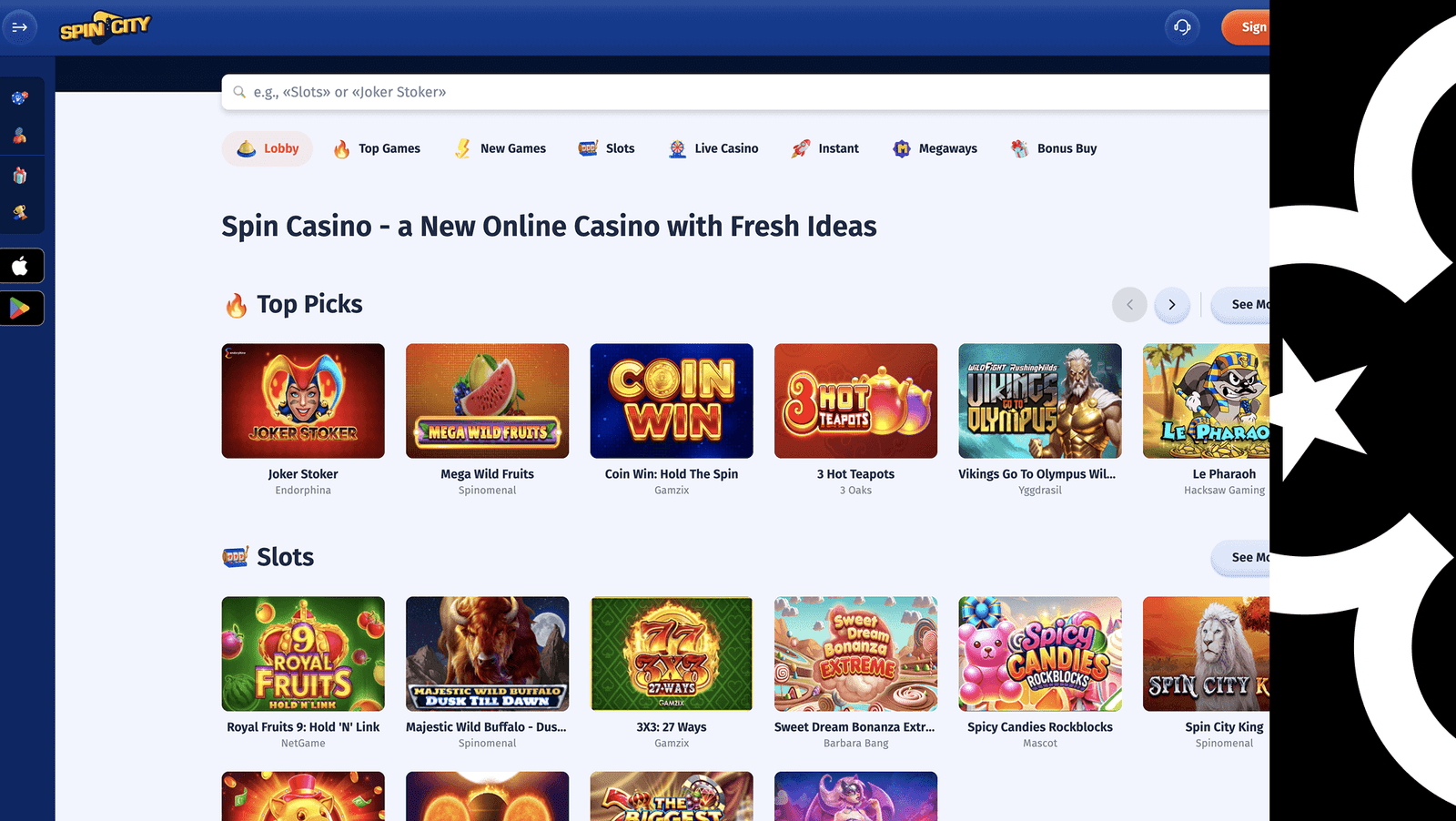This screenshot has height=821, width=1456.
Task: Focus the game search input field
Action: pos(745,92)
